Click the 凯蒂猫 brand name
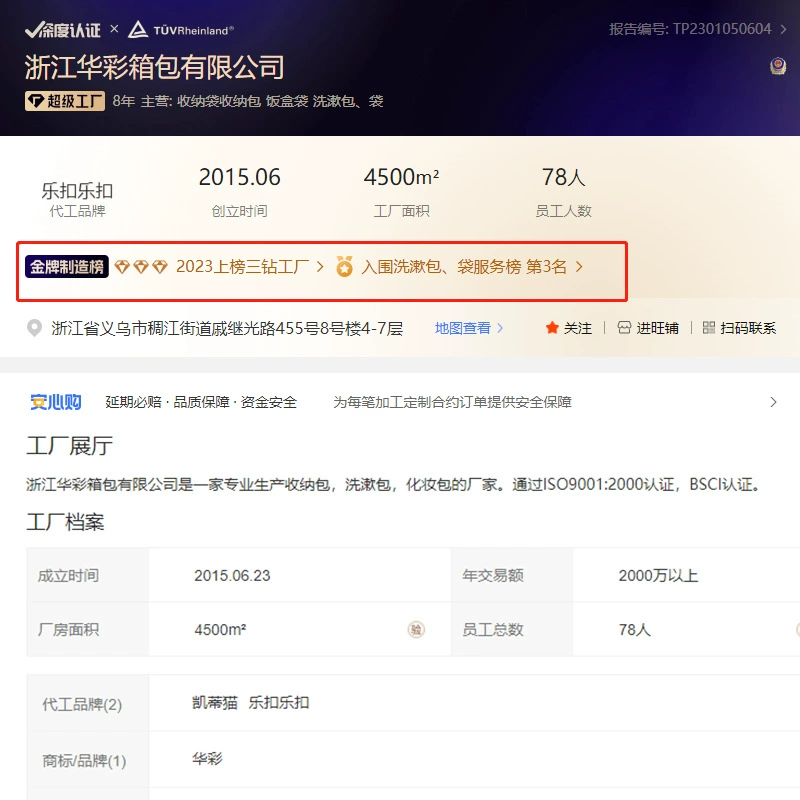 [215, 703]
